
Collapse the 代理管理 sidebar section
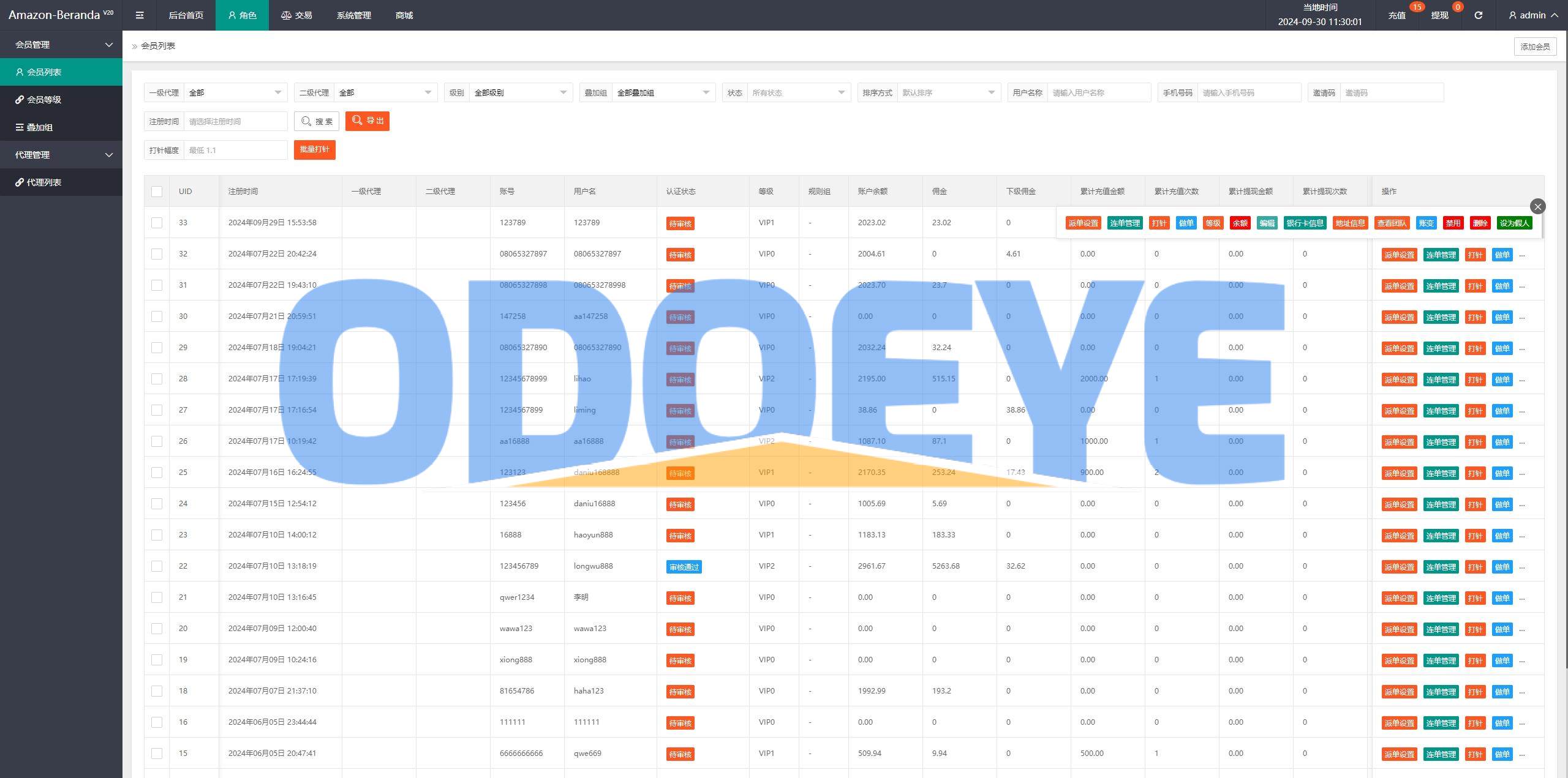pyautogui.click(x=61, y=155)
